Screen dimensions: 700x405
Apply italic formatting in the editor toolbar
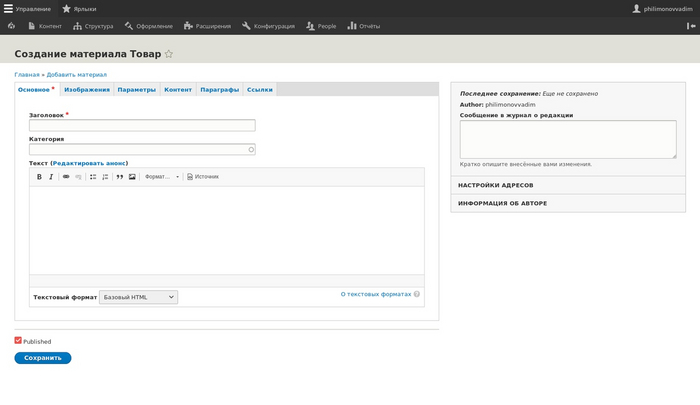tap(51, 177)
